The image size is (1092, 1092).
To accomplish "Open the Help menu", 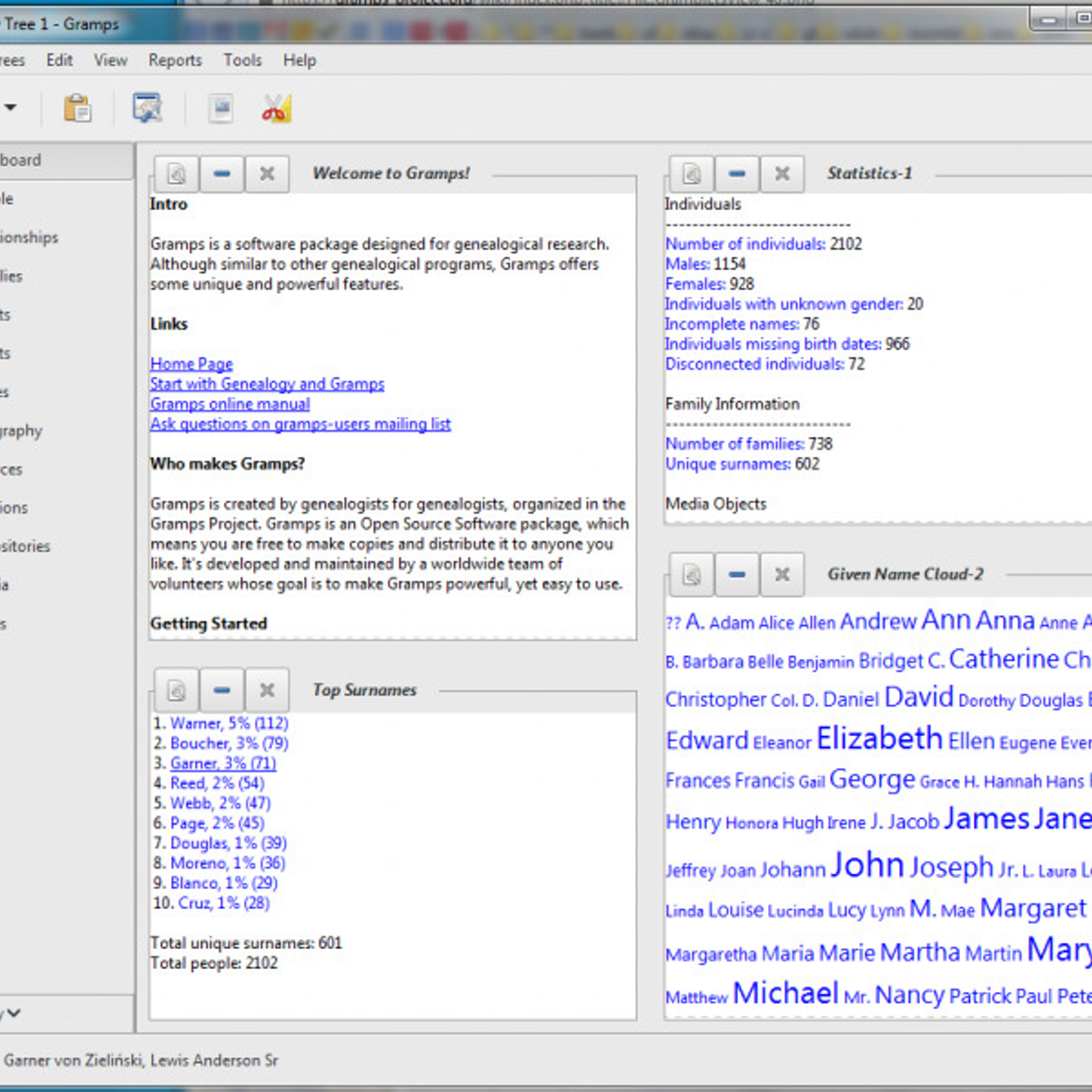I will point(299,60).
